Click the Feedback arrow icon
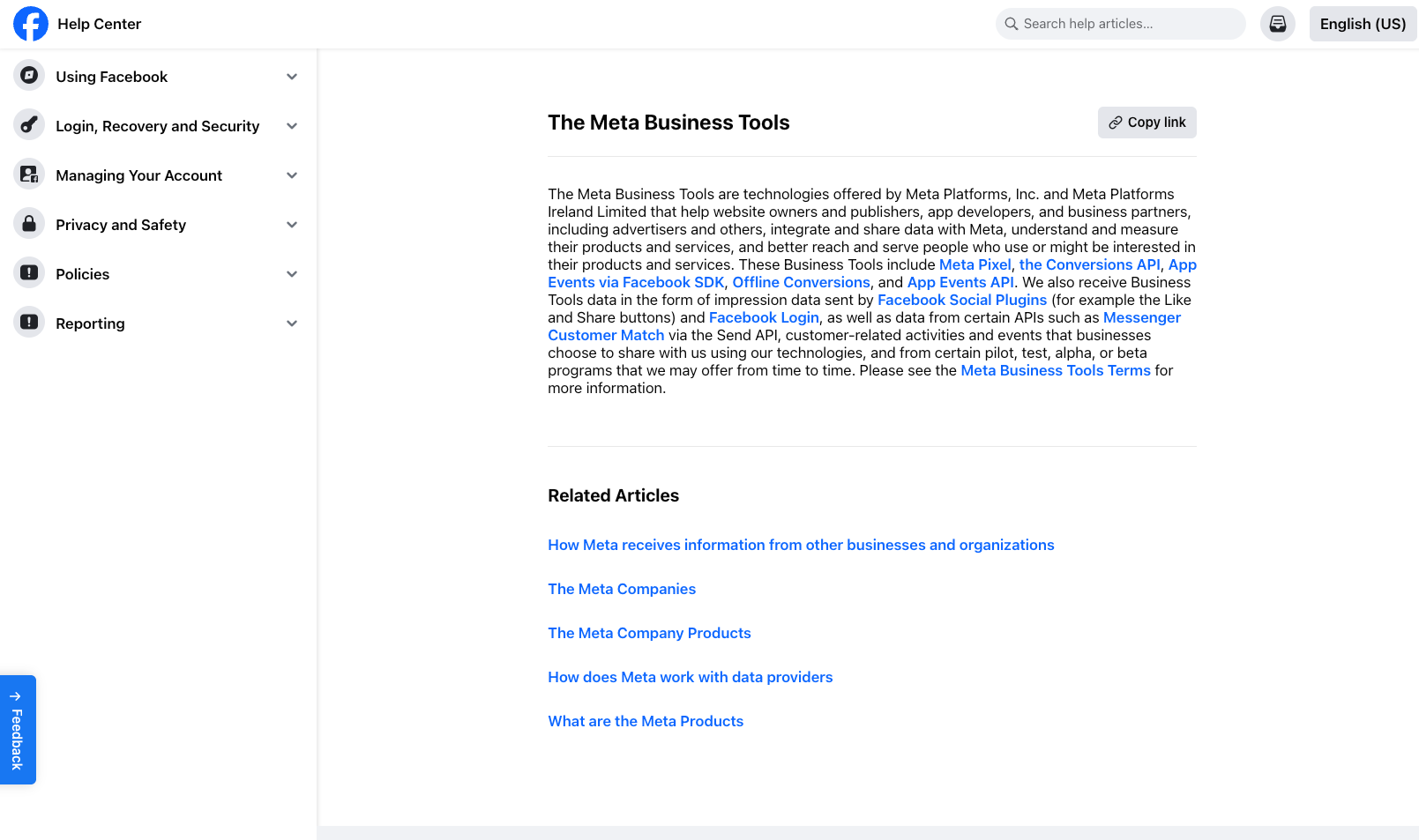The height and width of the screenshot is (840, 1419). point(16,696)
